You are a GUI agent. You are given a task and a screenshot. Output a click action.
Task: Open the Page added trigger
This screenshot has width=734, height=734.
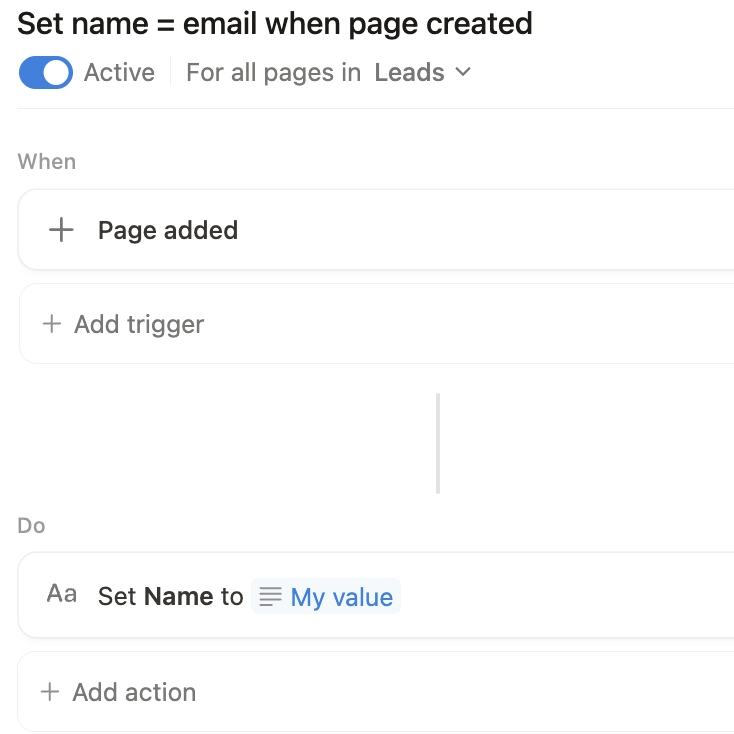(x=168, y=230)
